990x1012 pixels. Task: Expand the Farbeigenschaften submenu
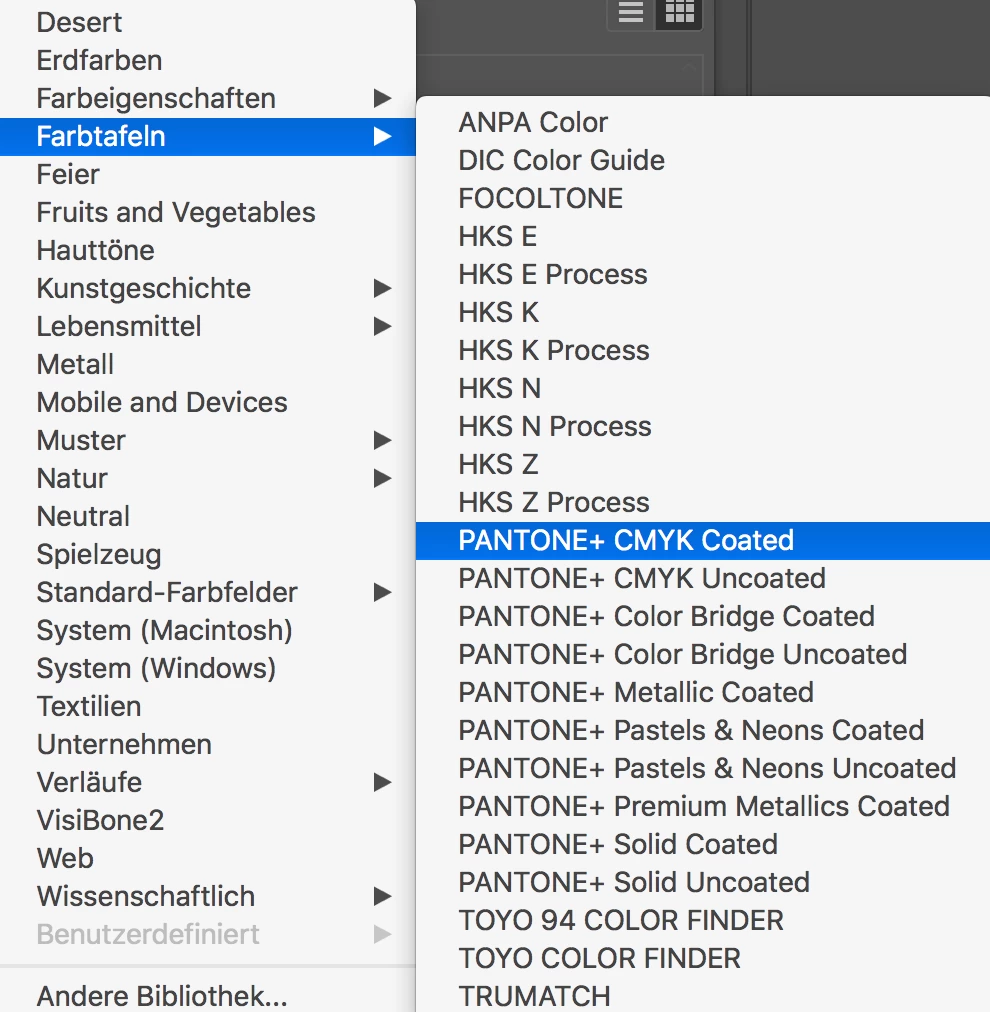point(208,99)
